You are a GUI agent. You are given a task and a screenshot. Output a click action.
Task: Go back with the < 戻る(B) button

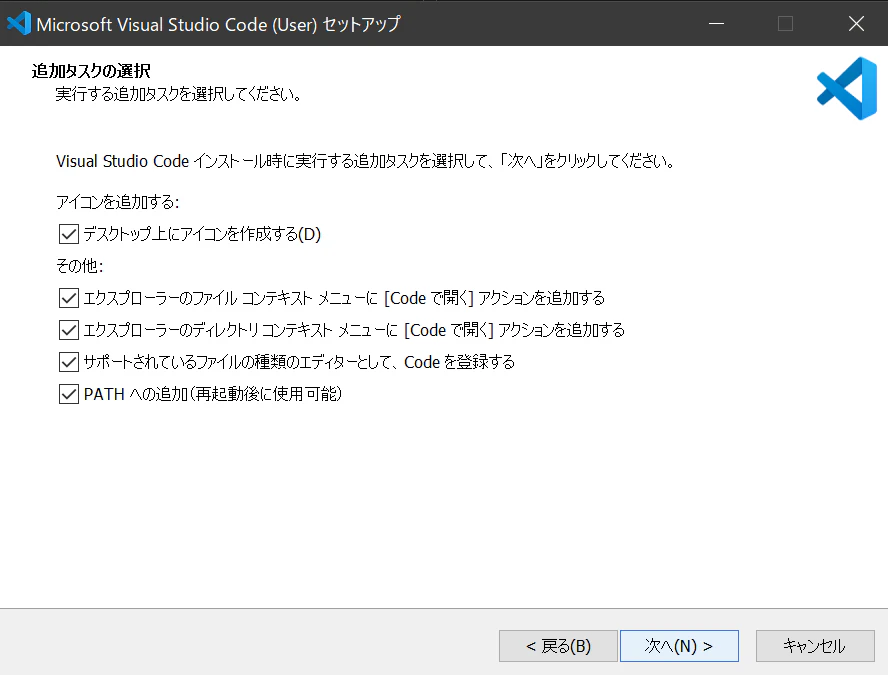point(558,646)
